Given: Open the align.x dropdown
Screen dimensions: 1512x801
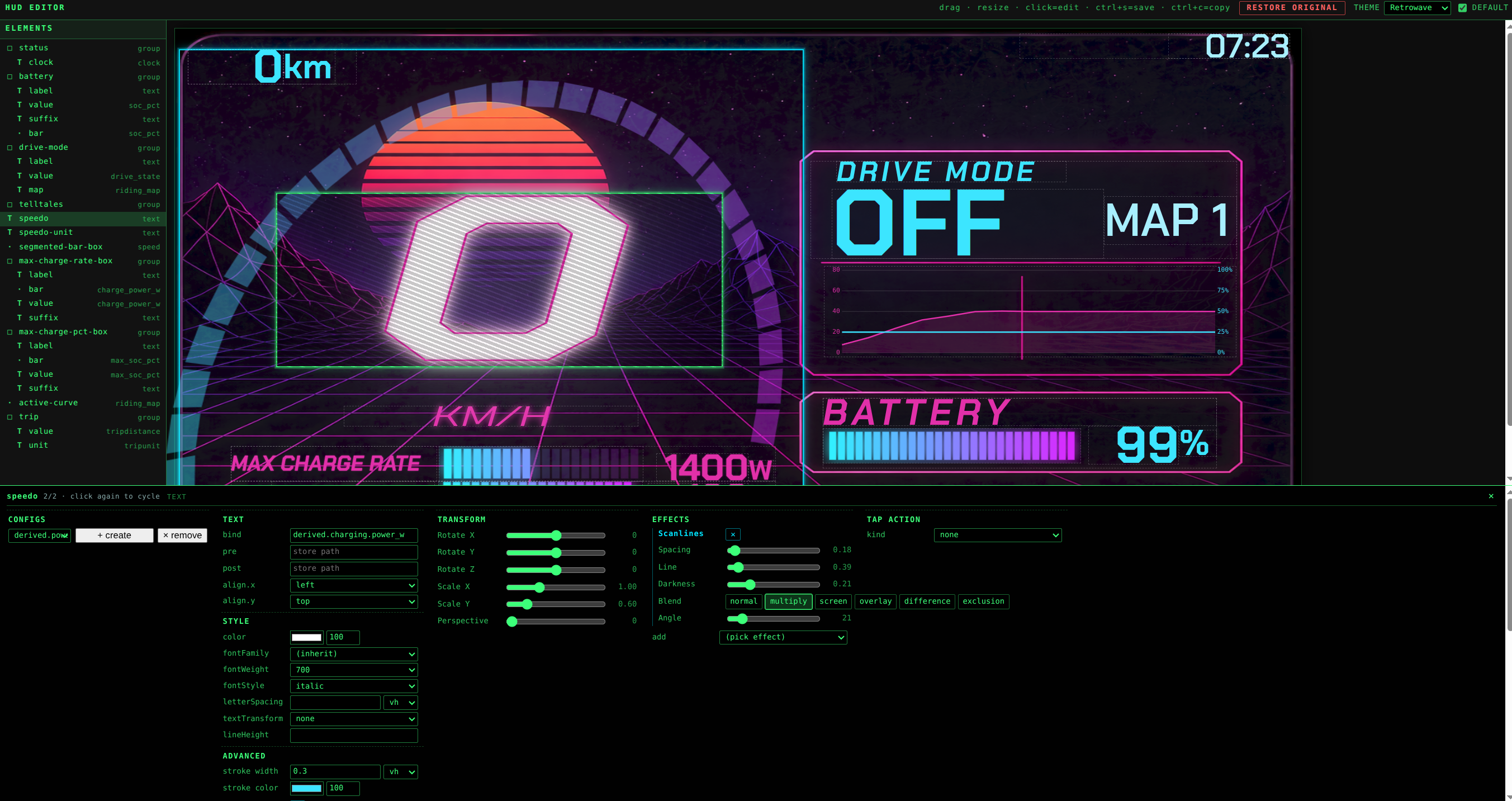Looking at the screenshot, I should [354, 585].
